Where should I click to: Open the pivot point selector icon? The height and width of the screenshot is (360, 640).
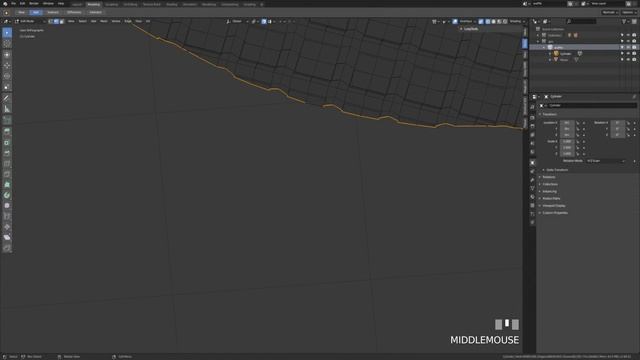click(x=254, y=21)
